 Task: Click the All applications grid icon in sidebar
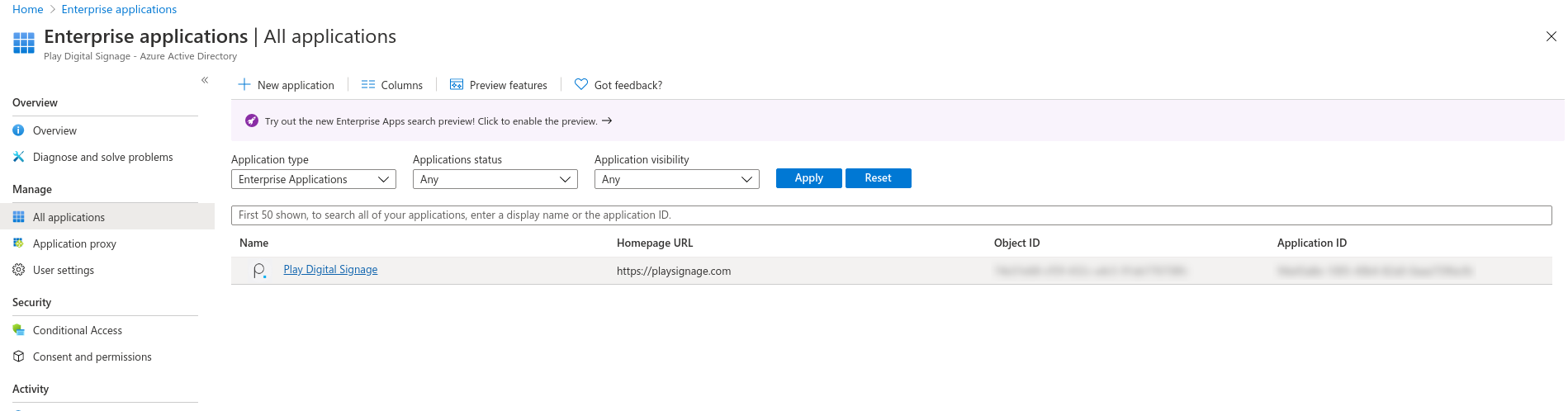pyautogui.click(x=18, y=217)
